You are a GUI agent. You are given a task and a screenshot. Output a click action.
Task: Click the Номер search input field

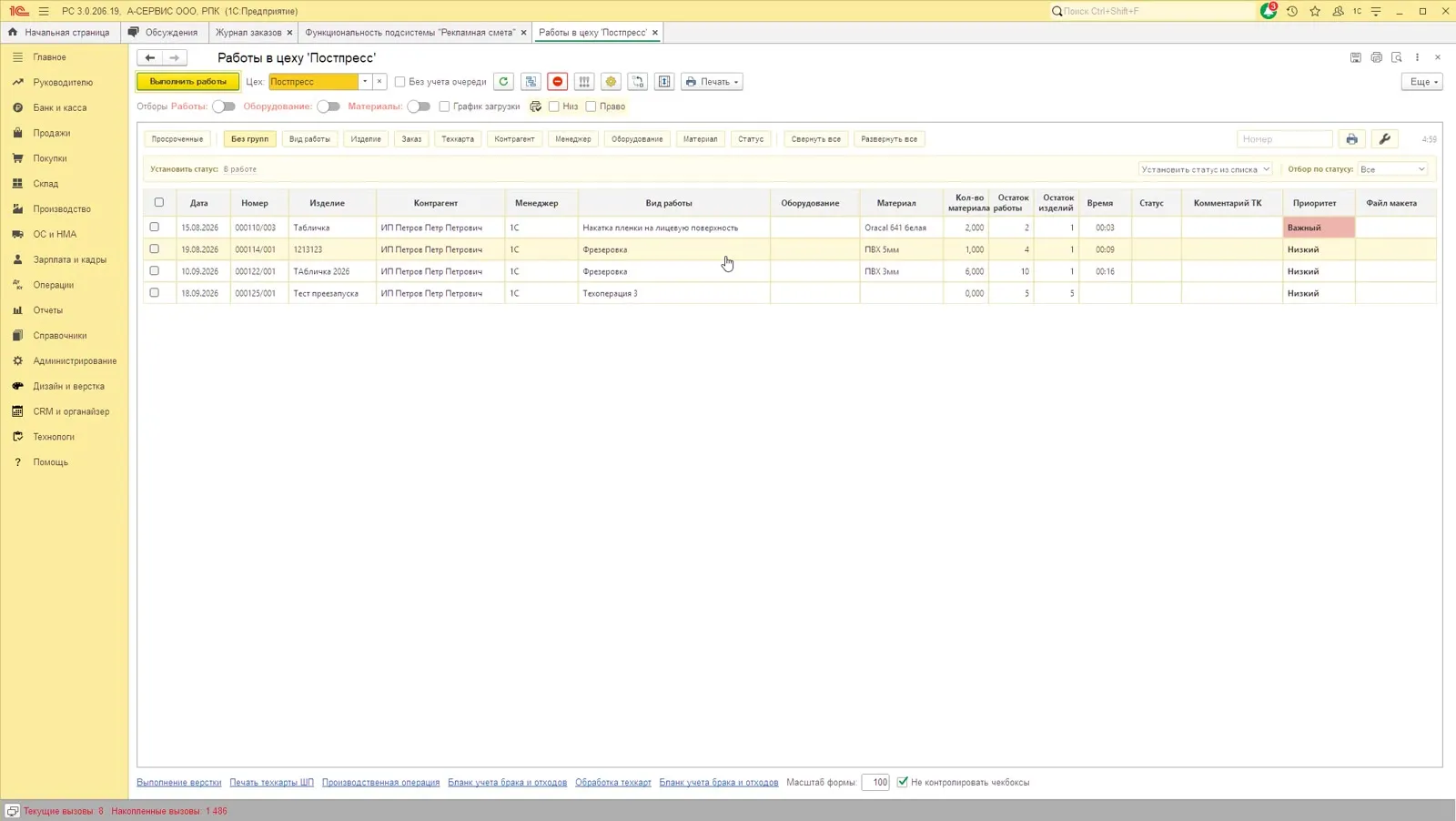point(1284,139)
